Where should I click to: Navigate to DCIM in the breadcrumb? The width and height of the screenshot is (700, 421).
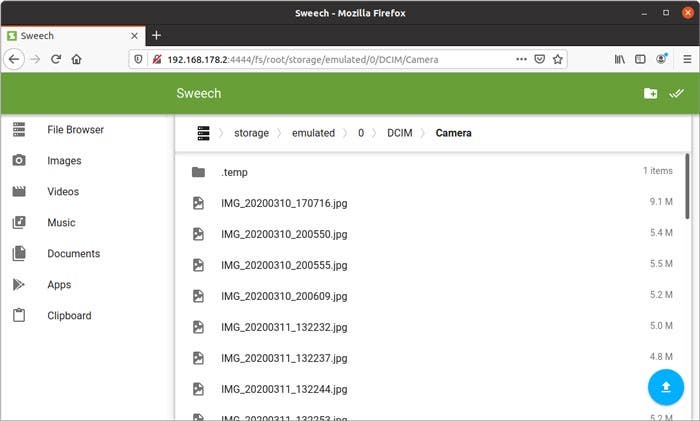pos(400,133)
